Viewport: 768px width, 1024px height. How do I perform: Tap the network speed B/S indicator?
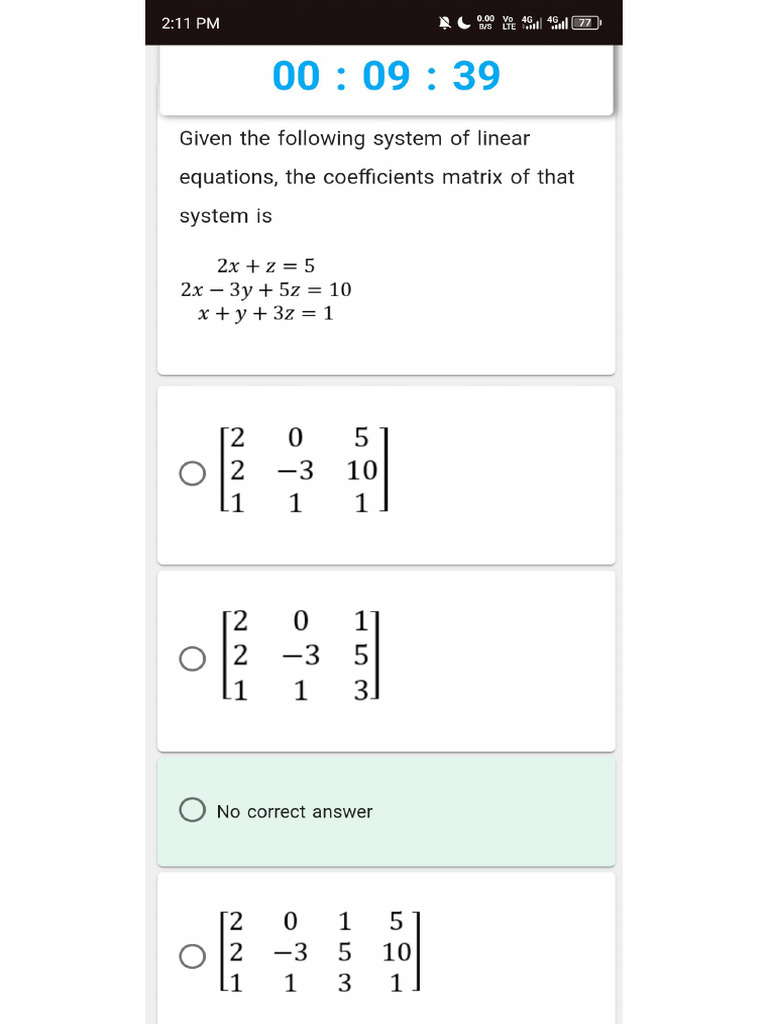(x=486, y=23)
